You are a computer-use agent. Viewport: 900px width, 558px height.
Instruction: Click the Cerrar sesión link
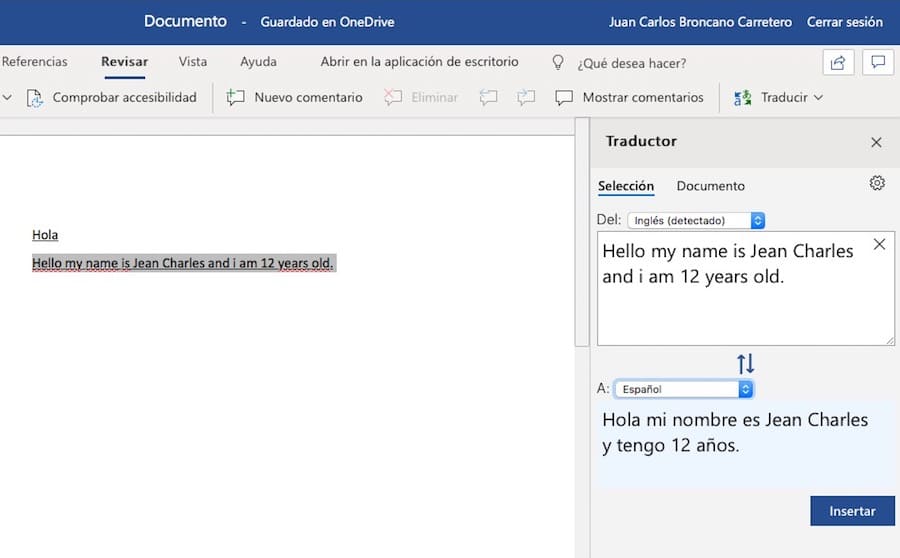pyautogui.click(x=846, y=22)
